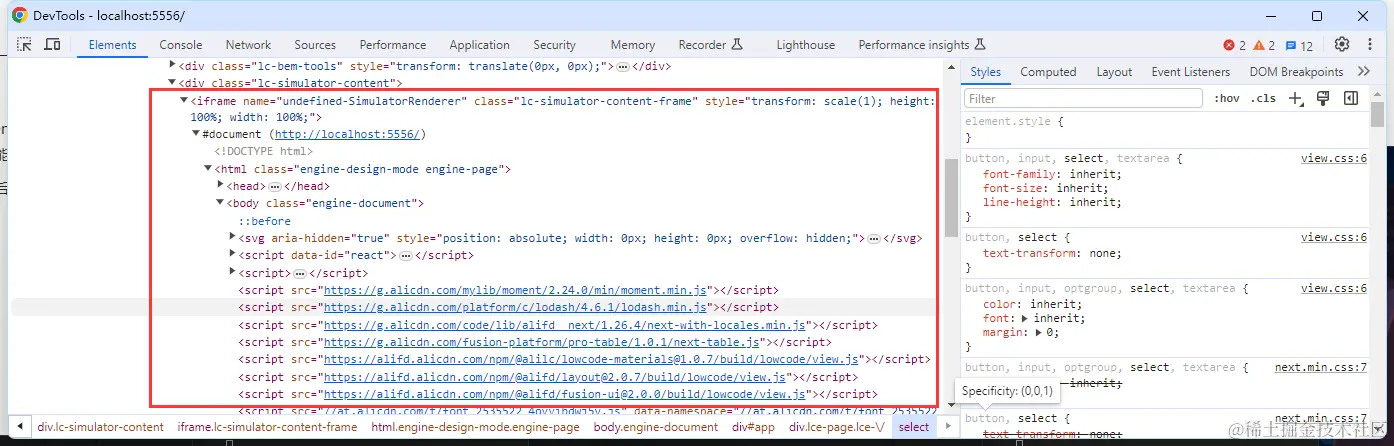Click the red errors count badge
The height and width of the screenshot is (446, 1394).
1235,45
